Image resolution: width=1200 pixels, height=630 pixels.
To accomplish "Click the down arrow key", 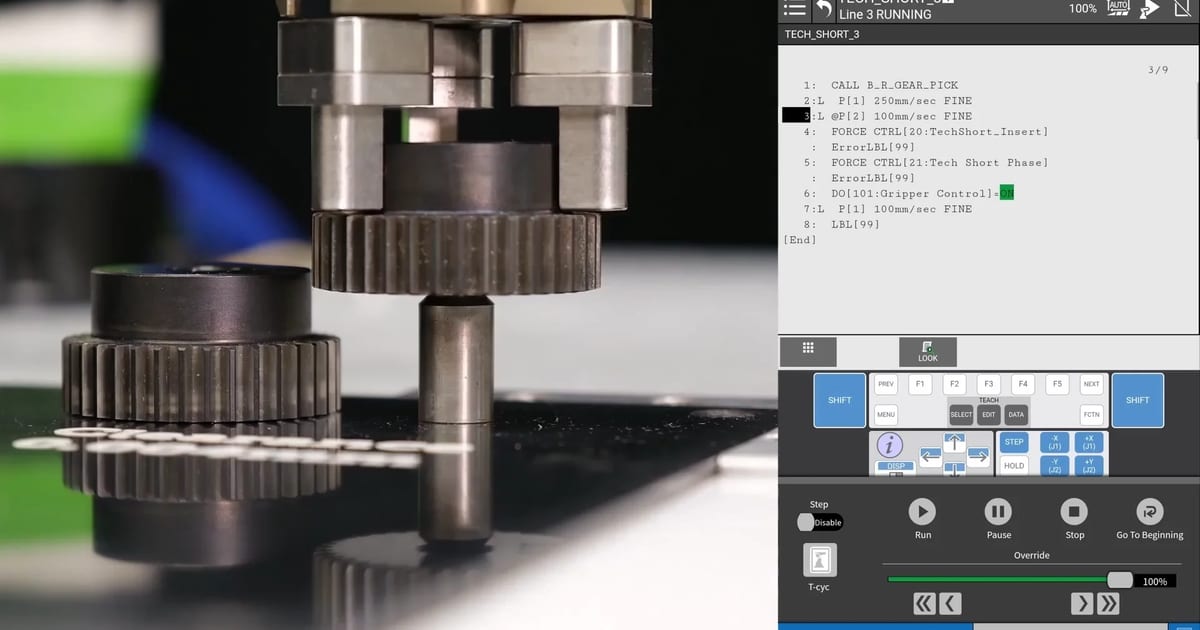I will pyautogui.click(x=954, y=469).
